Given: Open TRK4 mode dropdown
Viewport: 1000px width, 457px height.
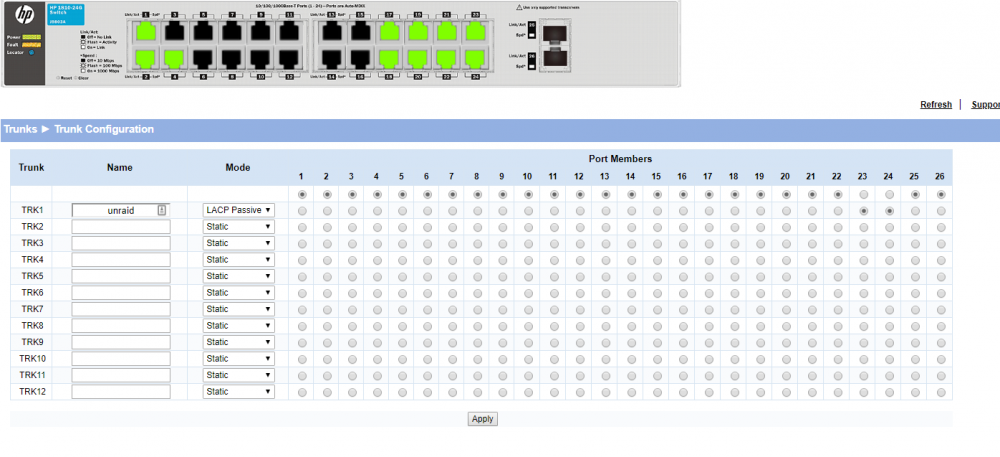Looking at the screenshot, I should [x=239, y=259].
